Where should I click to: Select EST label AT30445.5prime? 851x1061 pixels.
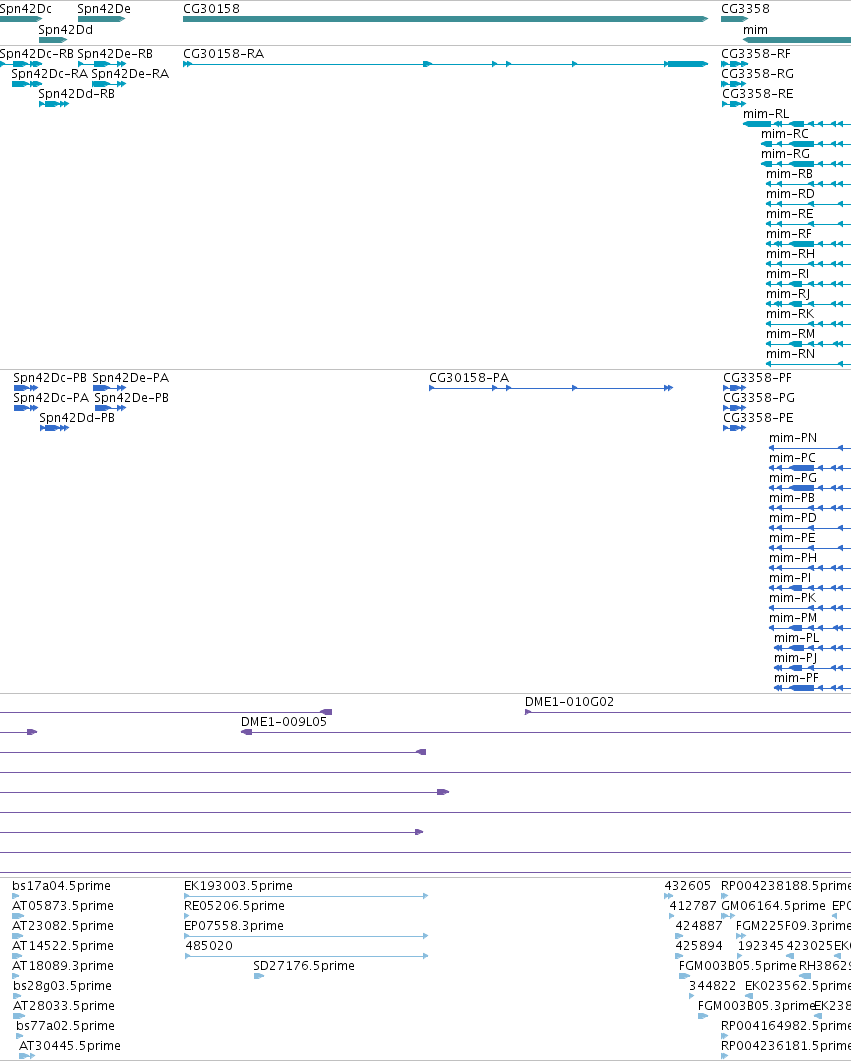coord(70,1046)
